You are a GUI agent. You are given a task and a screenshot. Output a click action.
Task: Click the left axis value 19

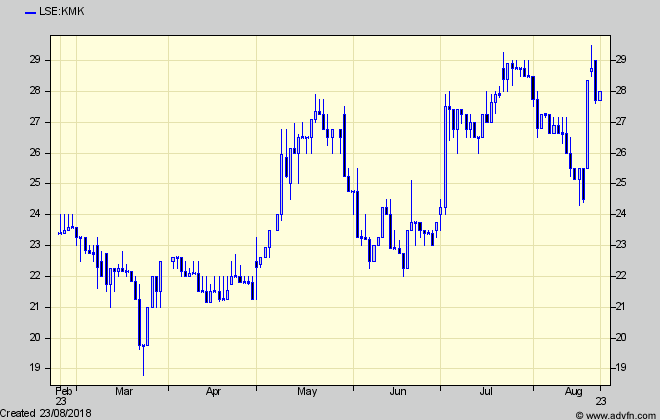tap(35, 368)
